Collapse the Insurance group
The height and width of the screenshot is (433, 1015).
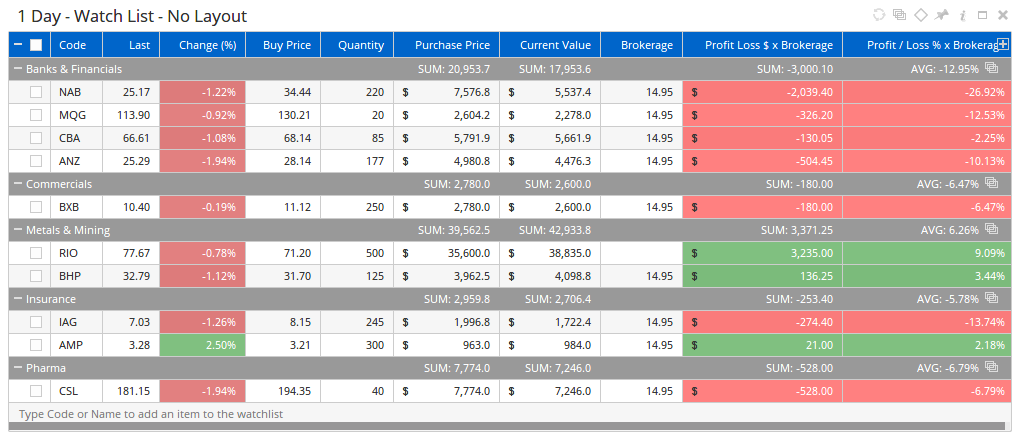pyautogui.click(x=18, y=298)
